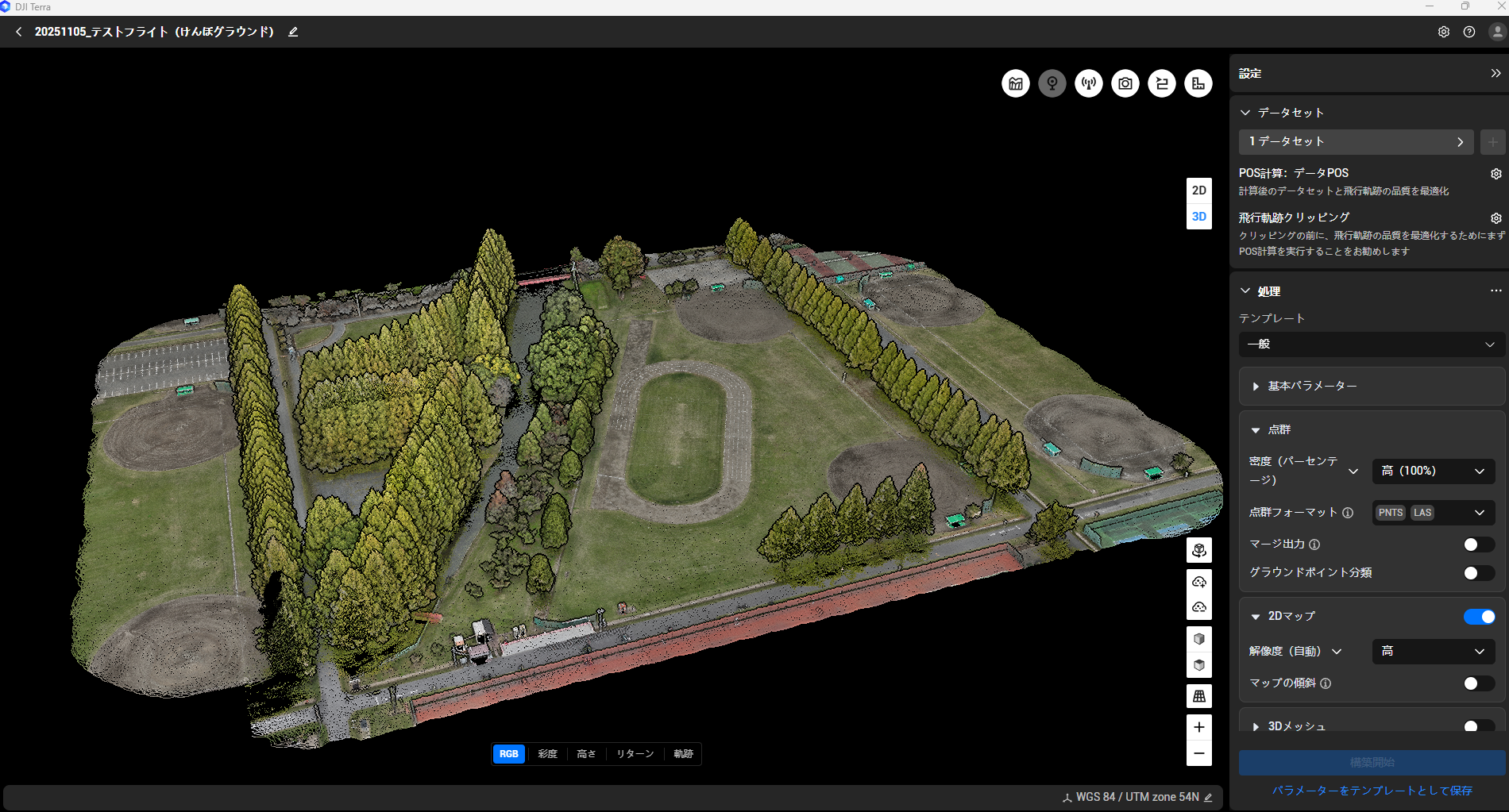The height and width of the screenshot is (812, 1509).
Task: Click the camera icon in viewer toolbar
Action: [1125, 83]
